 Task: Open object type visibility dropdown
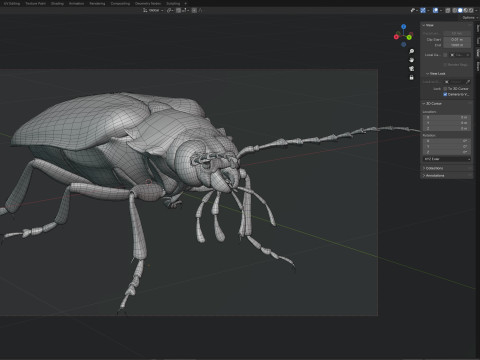(414, 10)
